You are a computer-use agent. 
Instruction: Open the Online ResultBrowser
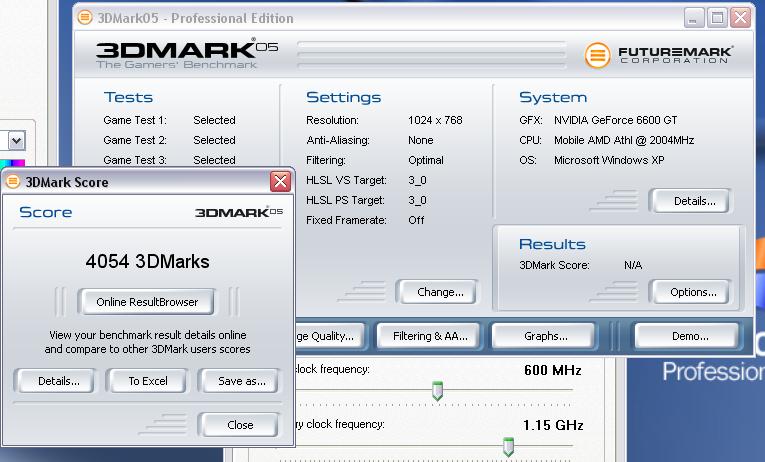click(x=146, y=302)
